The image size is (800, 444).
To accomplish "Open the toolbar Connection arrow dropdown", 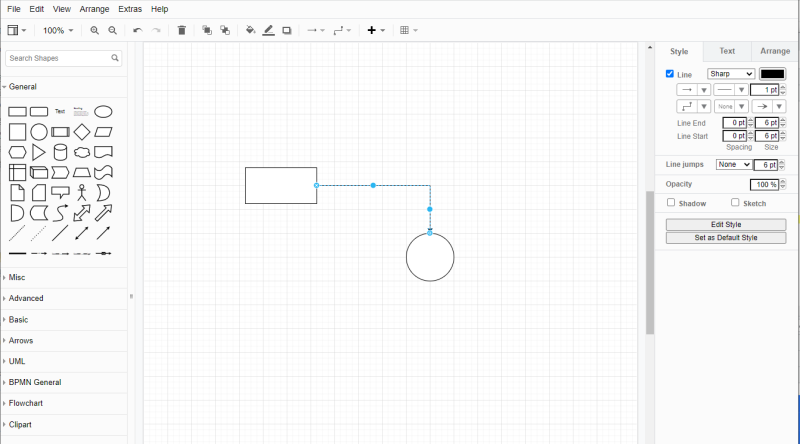I will 316,31.
